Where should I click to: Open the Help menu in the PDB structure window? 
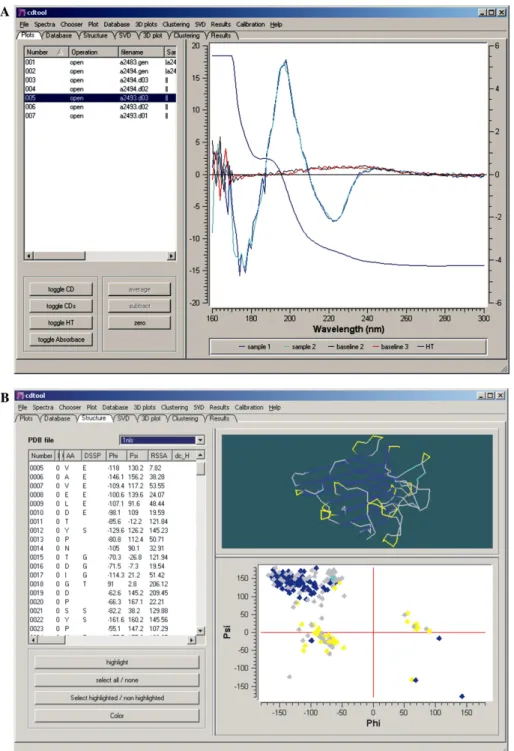[x=274, y=408]
